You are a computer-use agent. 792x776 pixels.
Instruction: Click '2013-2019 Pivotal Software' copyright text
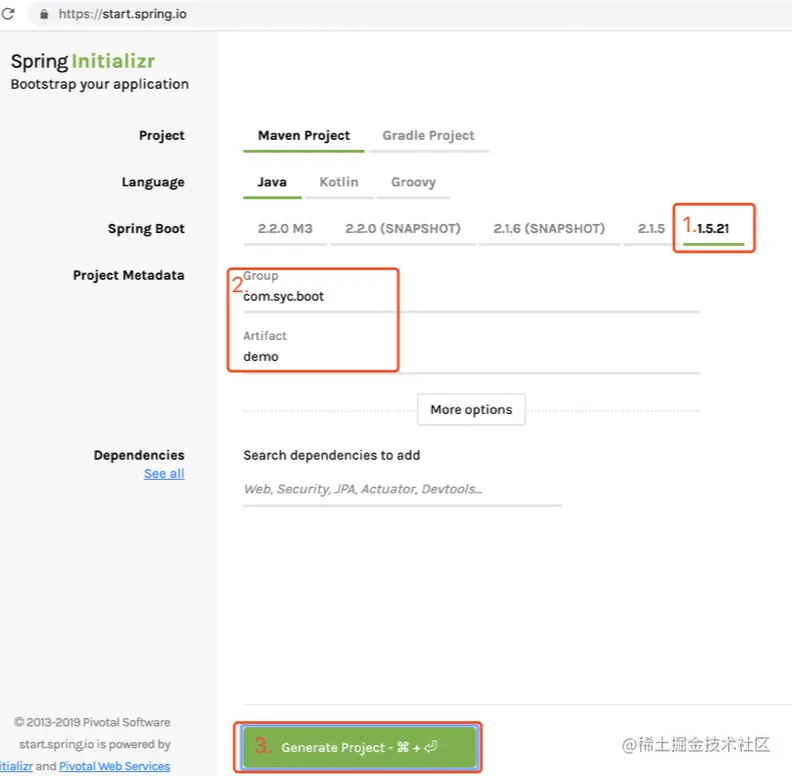click(92, 722)
